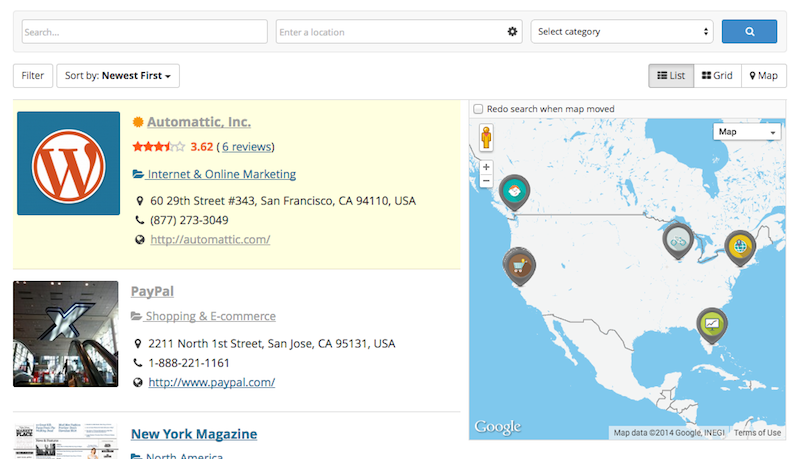Click the blue search magnifier button
This screenshot has height=459, width=800.
click(x=749, y=32)
